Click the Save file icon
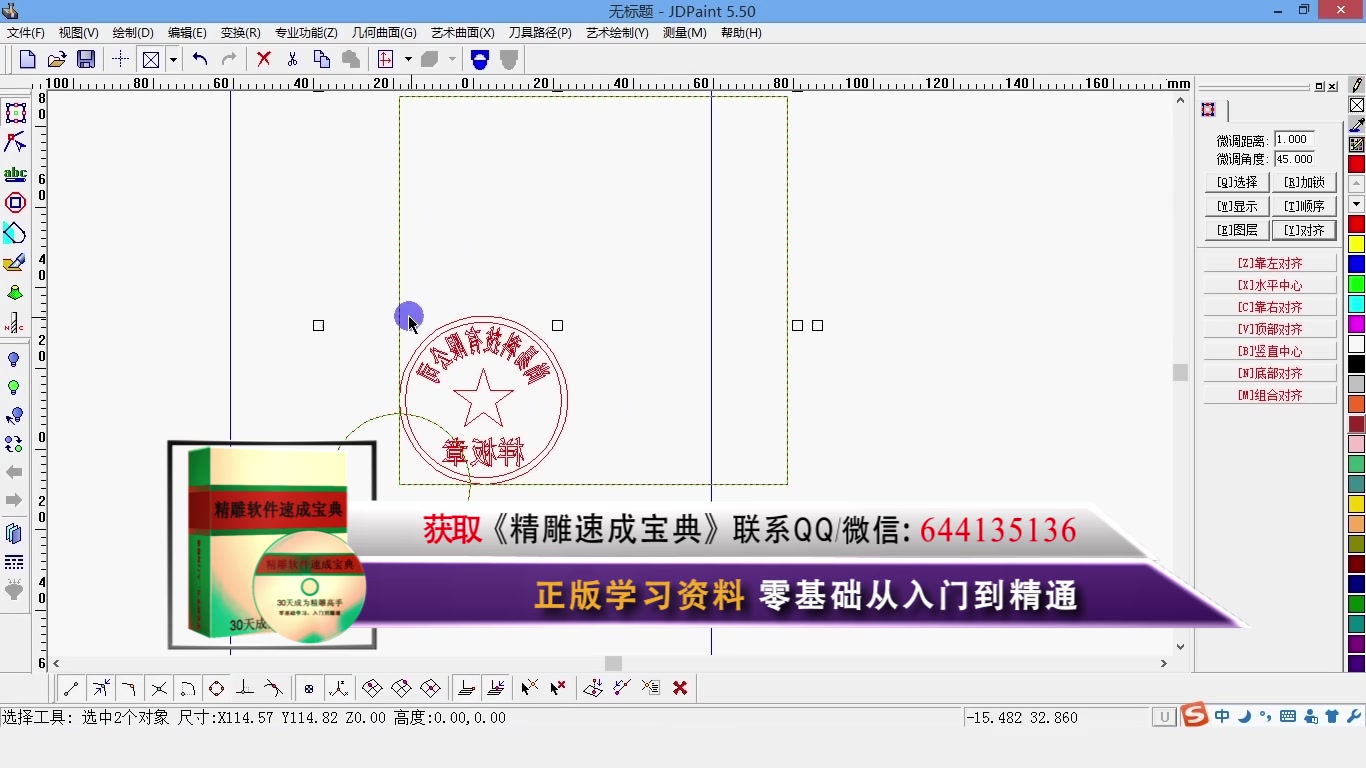 [86, 58]
